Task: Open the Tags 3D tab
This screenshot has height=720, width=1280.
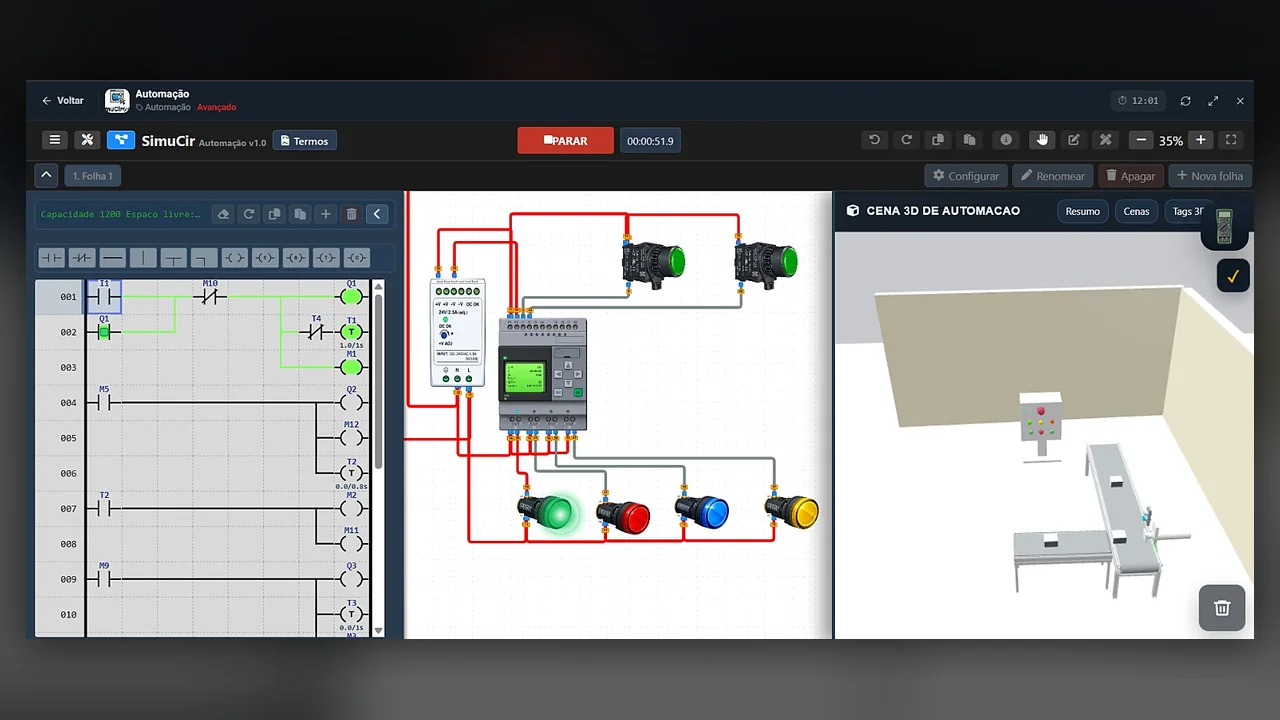Action: pyautogui.click(x=1187, y=211)
